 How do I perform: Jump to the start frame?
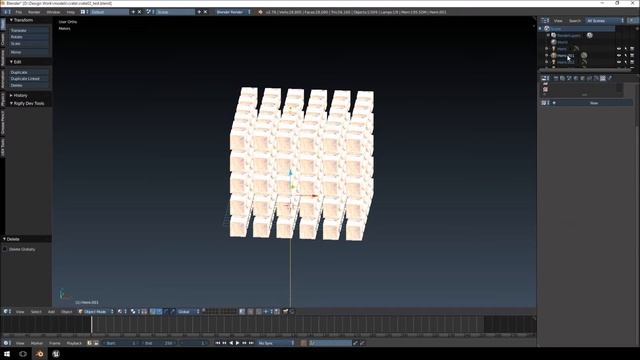coord(218,343)
